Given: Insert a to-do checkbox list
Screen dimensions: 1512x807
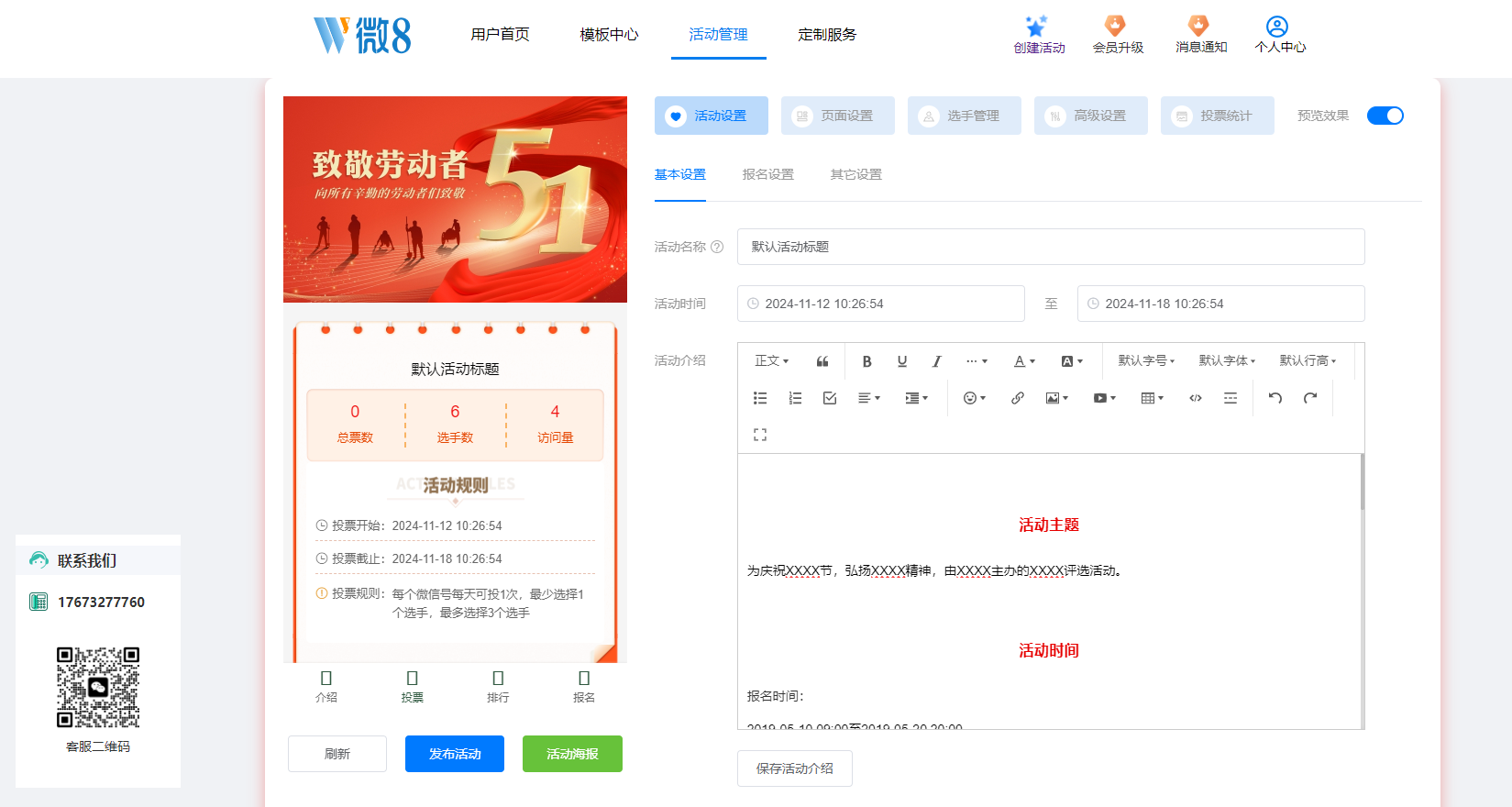Looking at the screenshot, I should click(830, 398).
